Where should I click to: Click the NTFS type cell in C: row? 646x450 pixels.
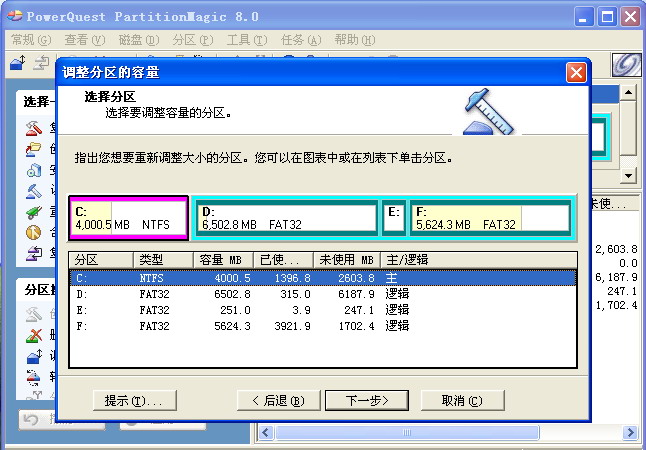point(151,278)
